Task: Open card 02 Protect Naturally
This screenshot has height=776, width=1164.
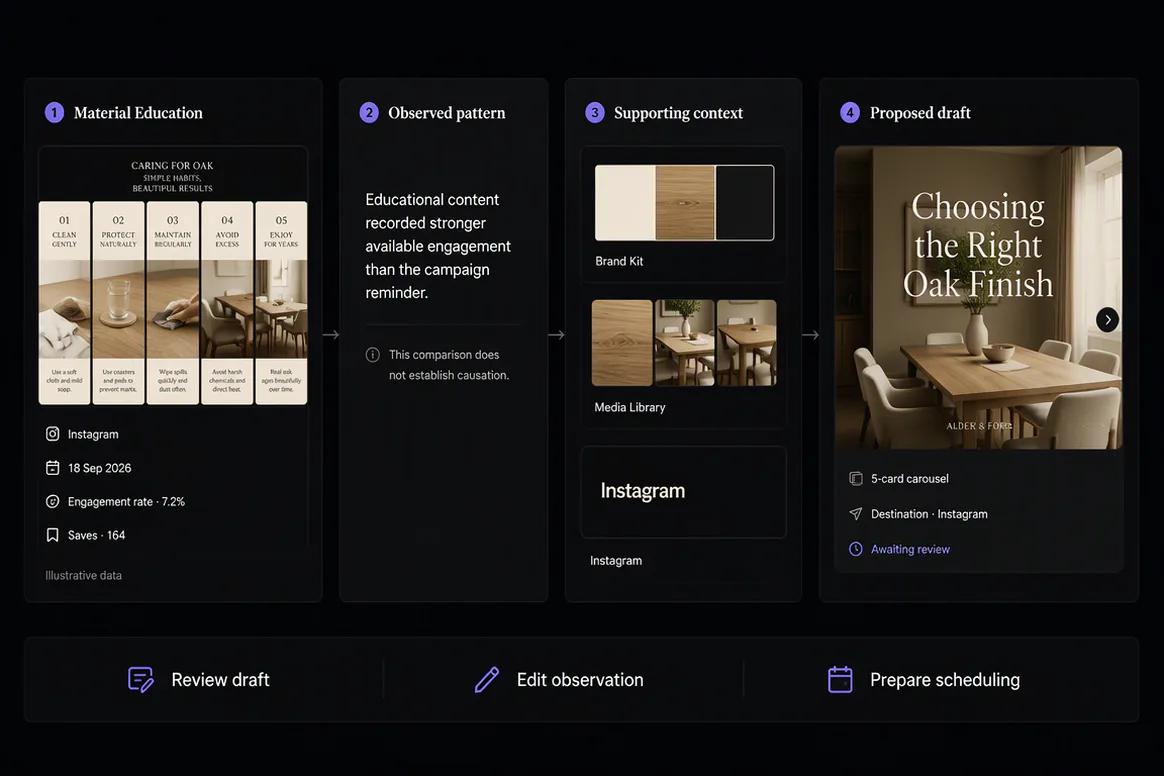Action: click(x=119, y=303)
